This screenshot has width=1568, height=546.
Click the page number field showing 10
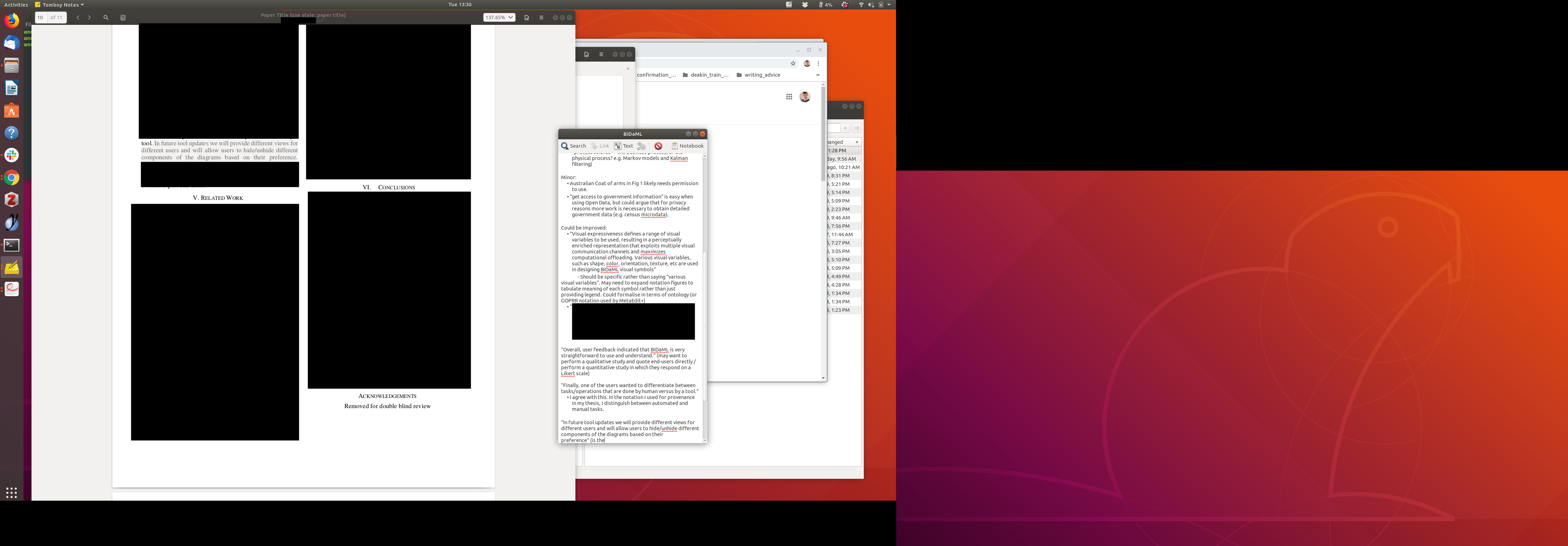coord(41,17)
